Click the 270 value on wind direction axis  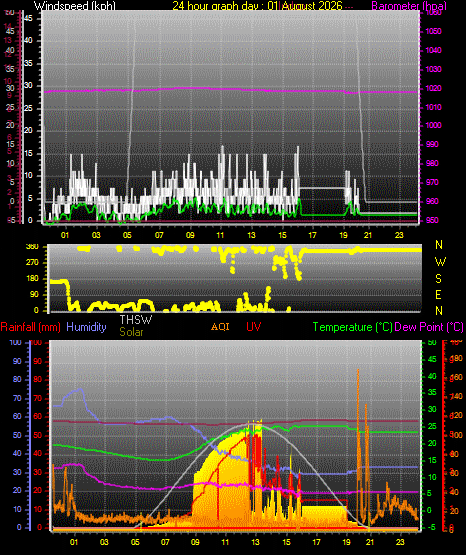click(32, 263)
